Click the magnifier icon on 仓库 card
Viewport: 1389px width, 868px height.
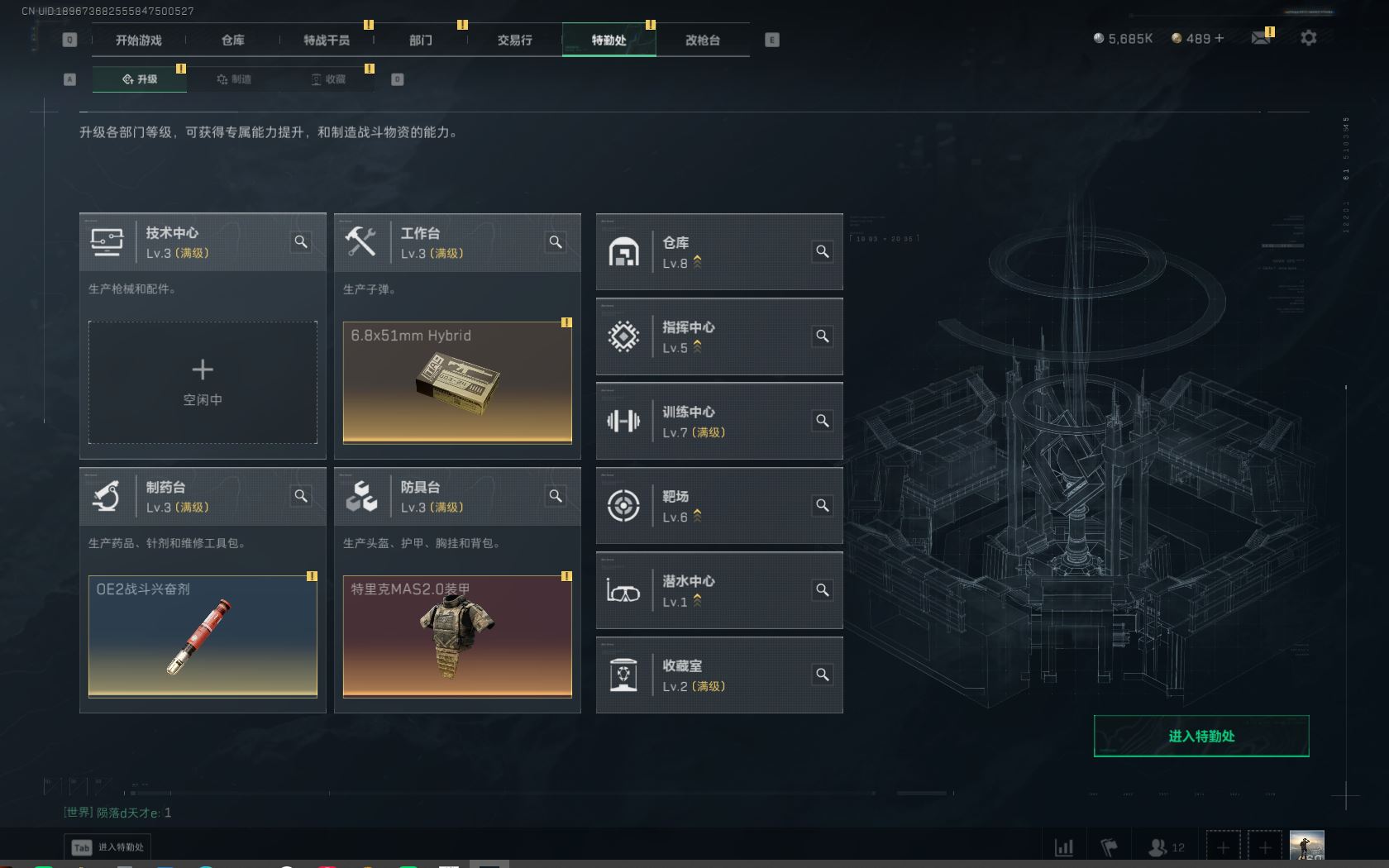click(x=823, y=251)
